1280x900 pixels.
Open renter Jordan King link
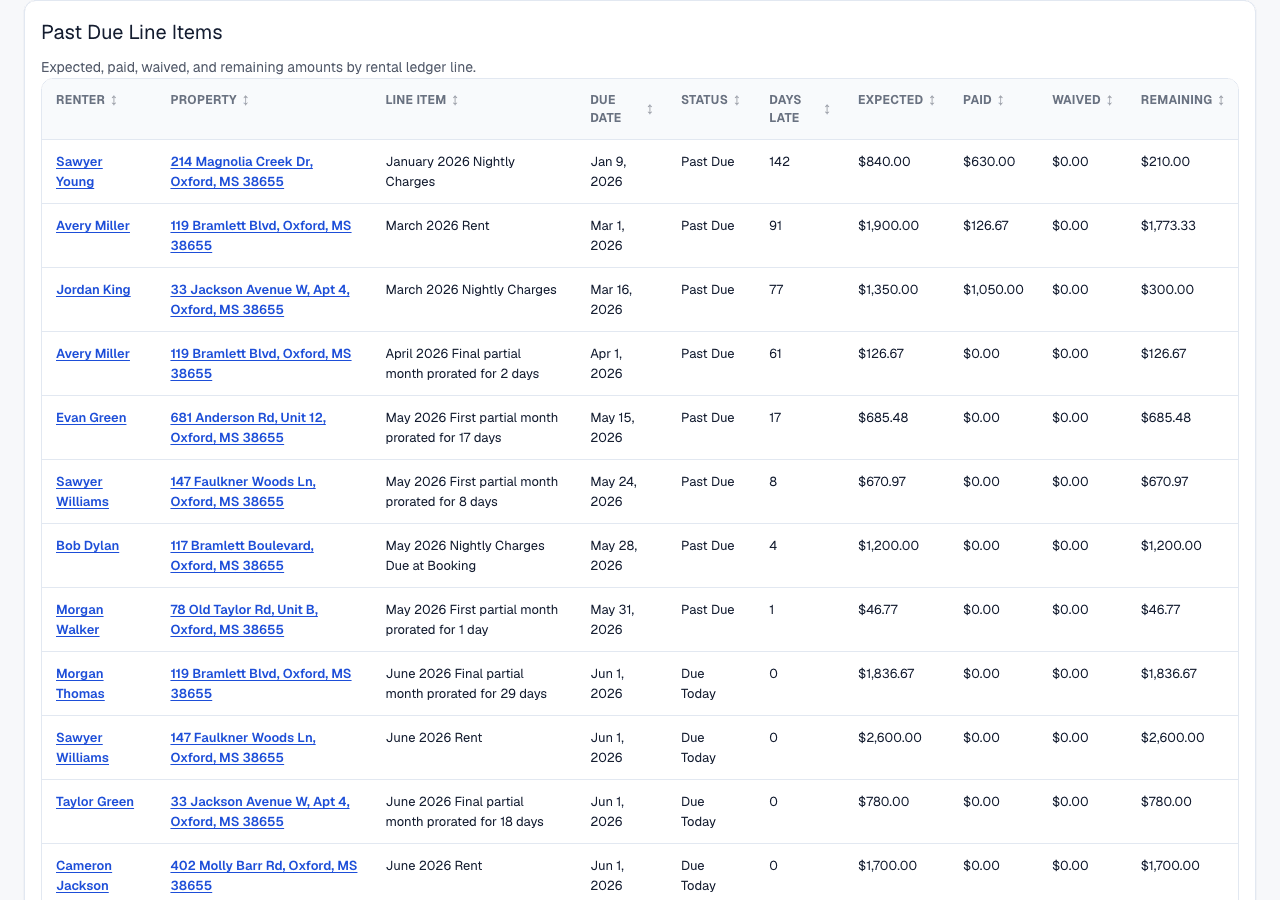pos(93,290)
